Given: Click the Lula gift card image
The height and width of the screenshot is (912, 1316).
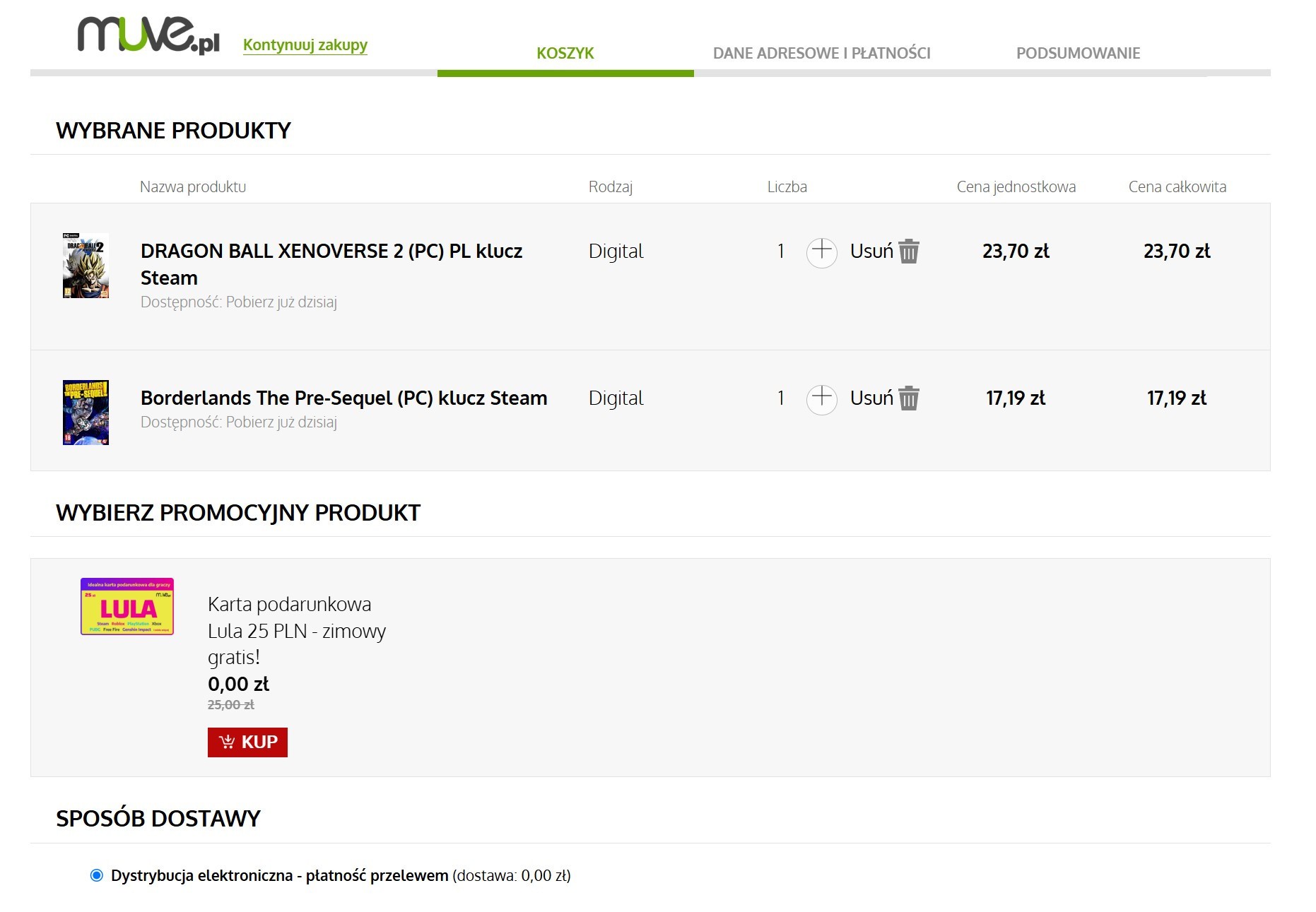Looking at the screenshot, I should click(x=127, y=606).
